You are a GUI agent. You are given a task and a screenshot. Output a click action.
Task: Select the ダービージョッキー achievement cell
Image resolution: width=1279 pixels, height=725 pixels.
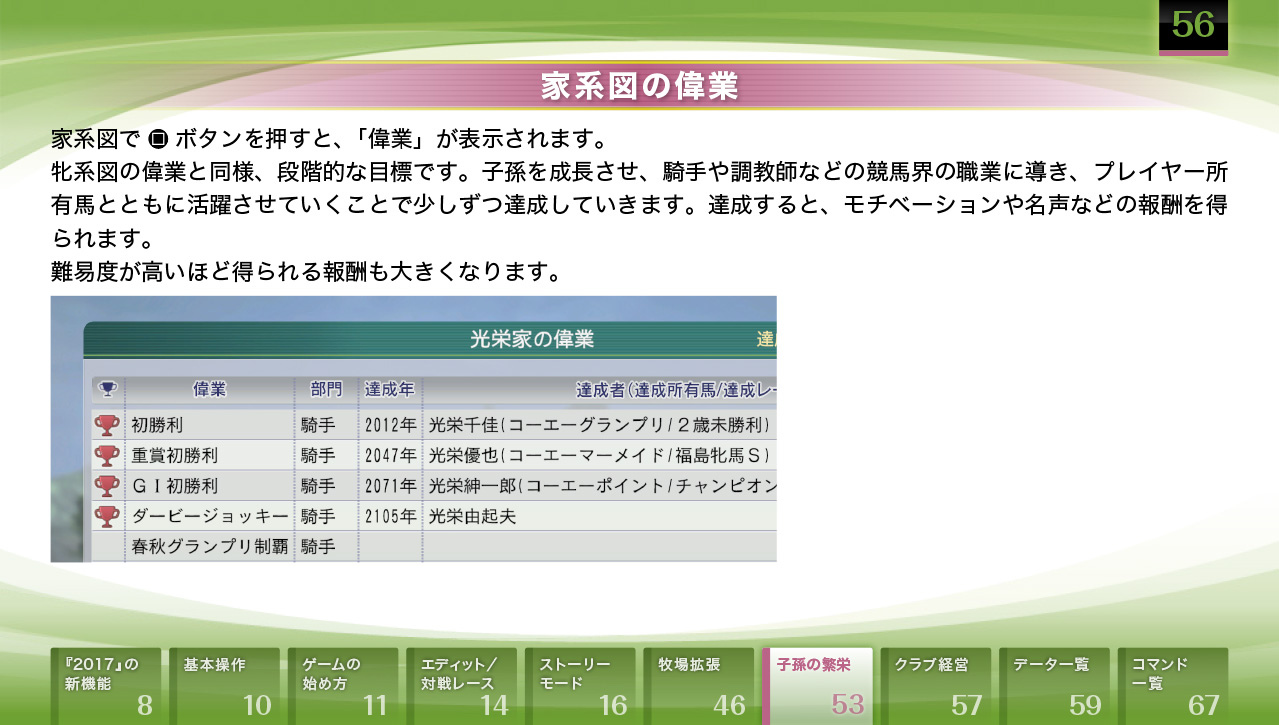(x=210, y=516)
